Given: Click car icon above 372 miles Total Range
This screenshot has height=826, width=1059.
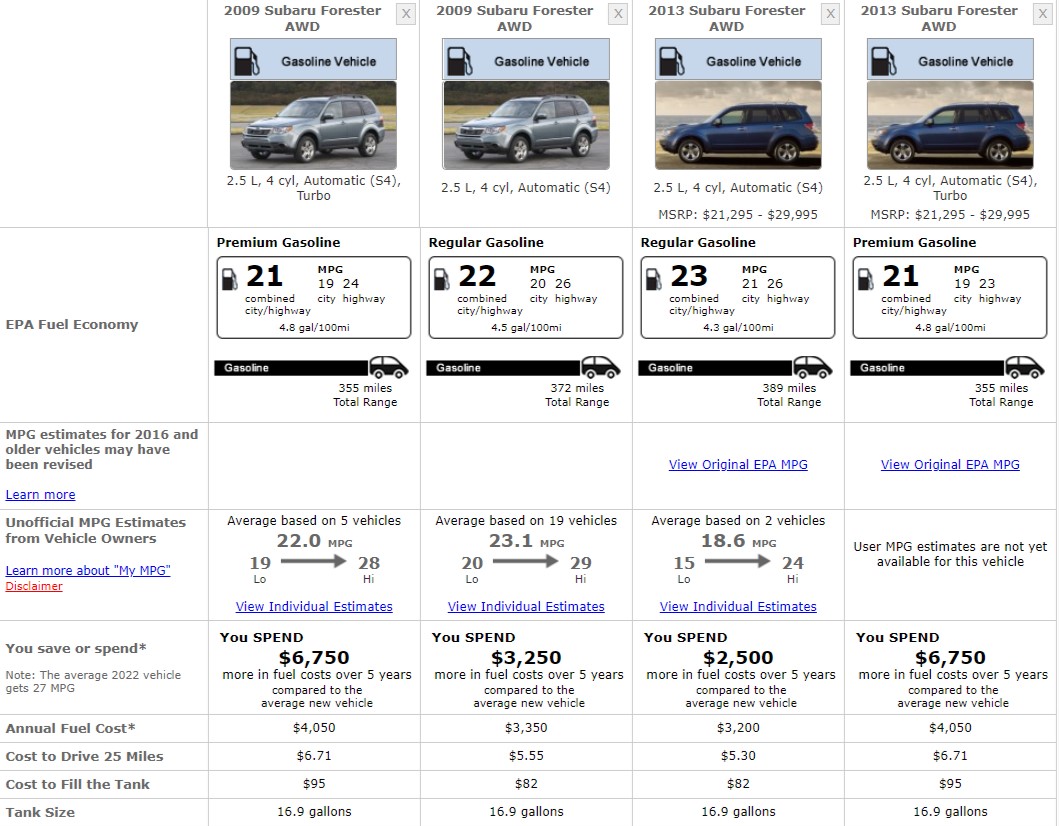Looking at the screenshot, I should pos(600,367).
